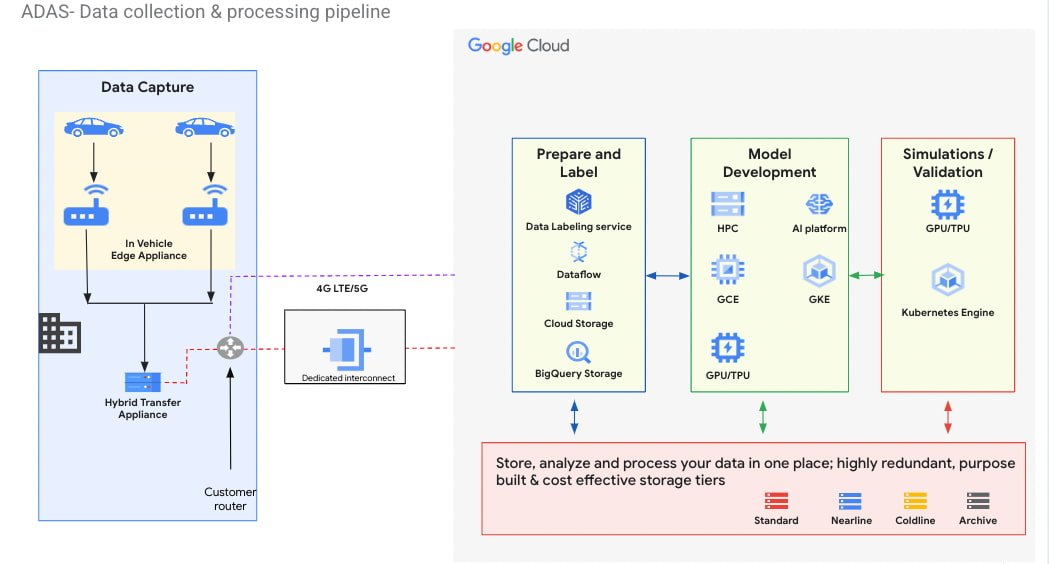The image size is (1049, 564).
Task: Select the gray Archive storage tier icon
Action: click(978, 501)
